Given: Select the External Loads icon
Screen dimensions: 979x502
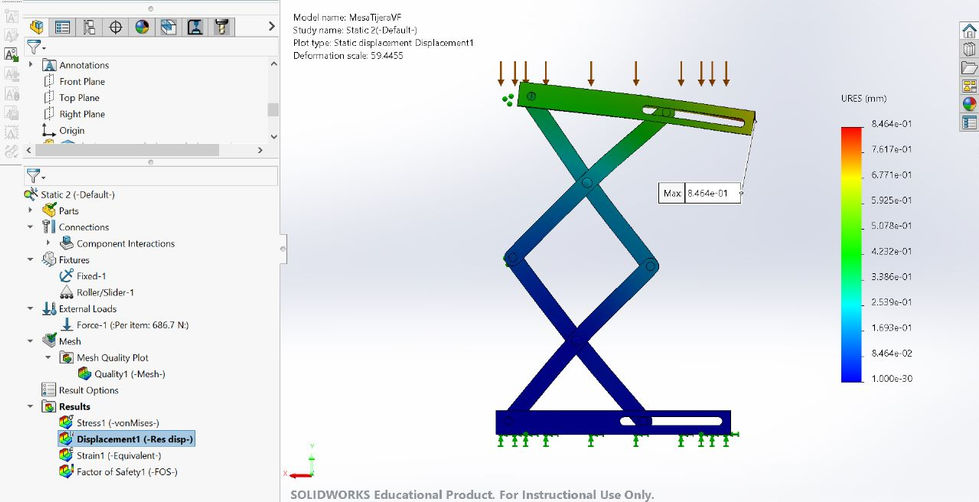Looking at the screenshot, I should click(49, 308).
